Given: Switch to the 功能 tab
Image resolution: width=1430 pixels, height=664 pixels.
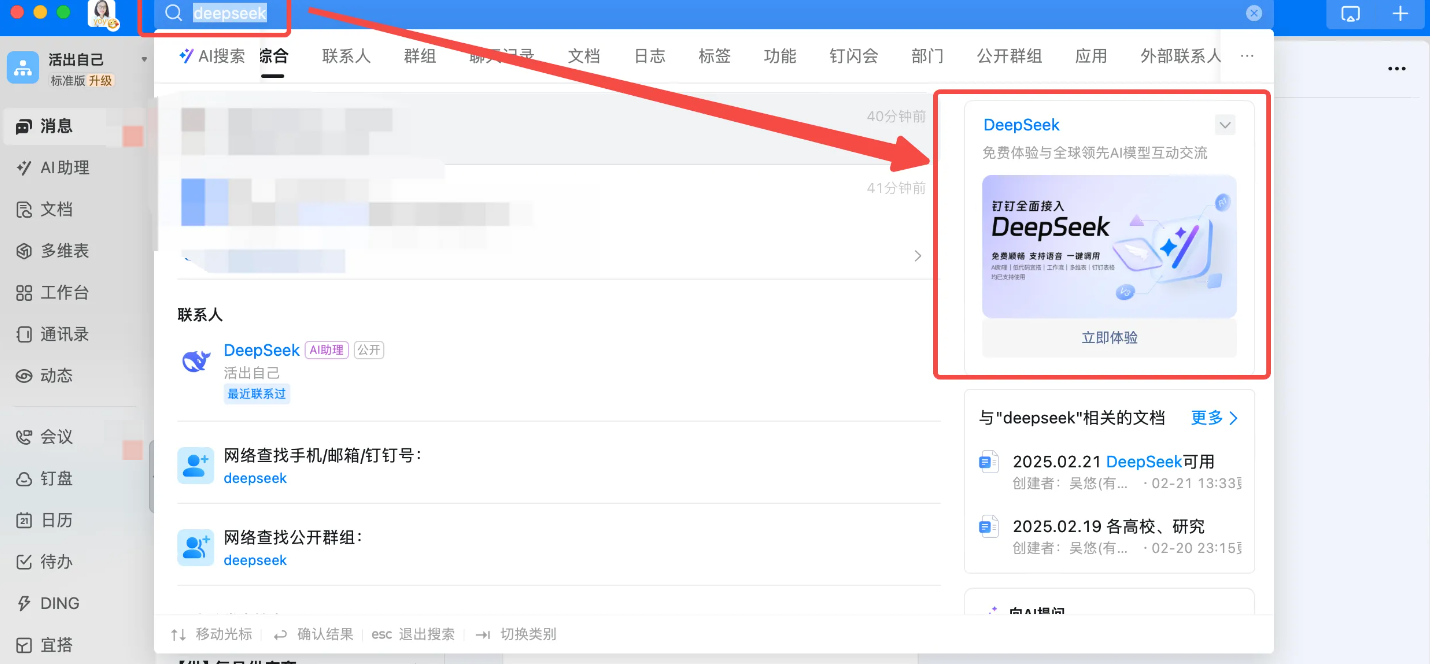Looking at the screenshot, I should 780,56.
